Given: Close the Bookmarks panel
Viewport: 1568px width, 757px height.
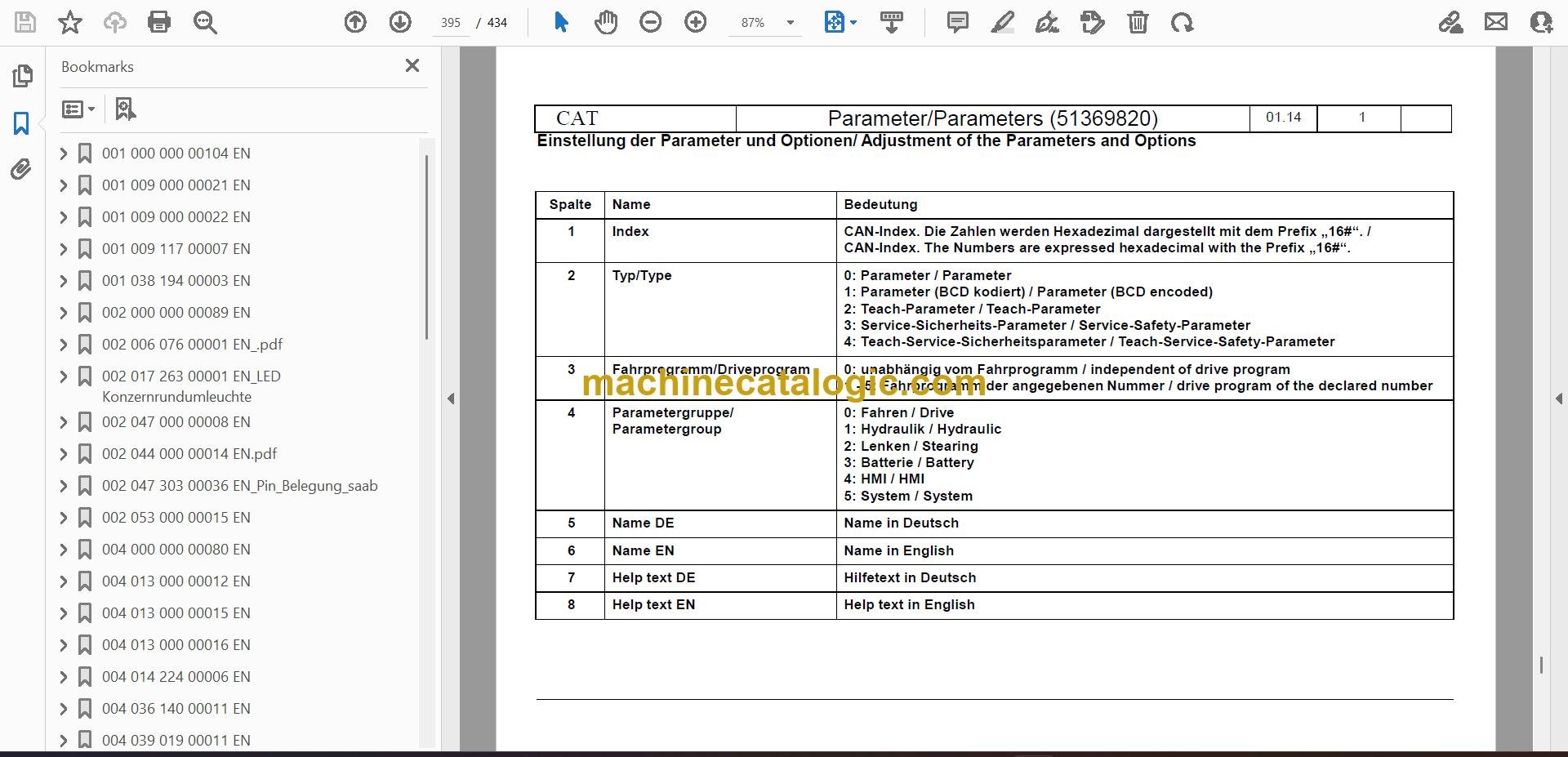Looking at the screenshot, I should click(412, 65).
